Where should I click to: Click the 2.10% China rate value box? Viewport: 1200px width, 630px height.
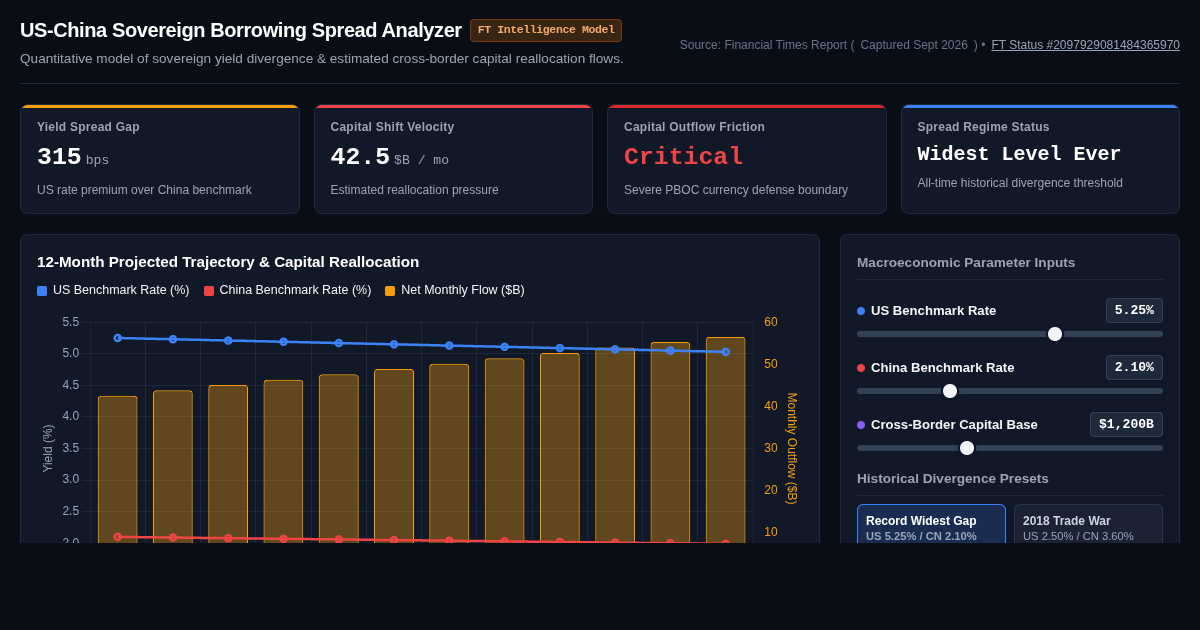1134,367
